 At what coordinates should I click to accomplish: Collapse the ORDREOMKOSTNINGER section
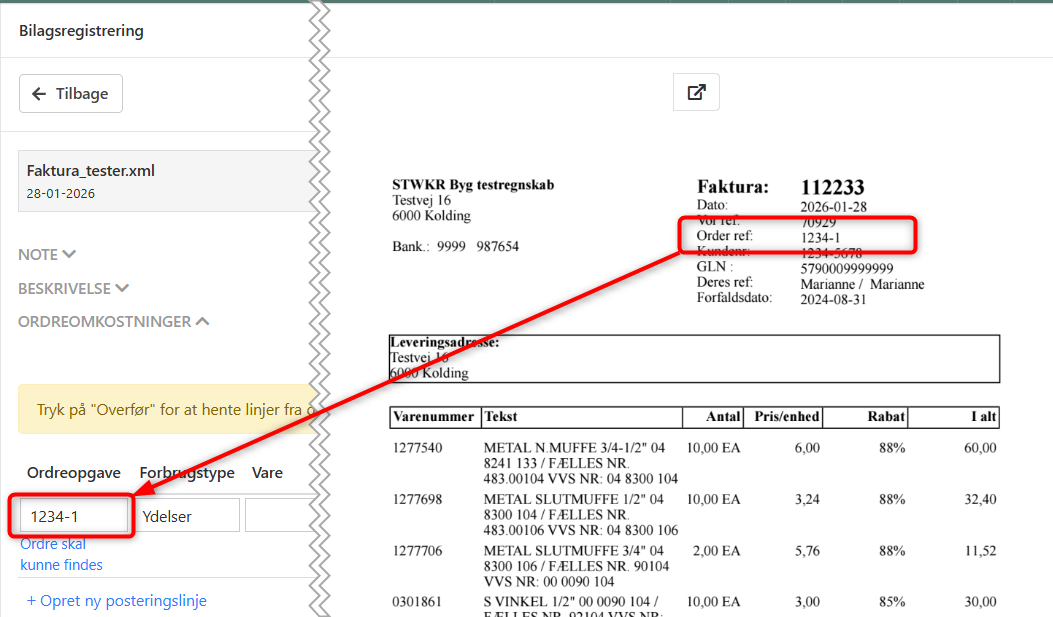[x=113, y=322]
